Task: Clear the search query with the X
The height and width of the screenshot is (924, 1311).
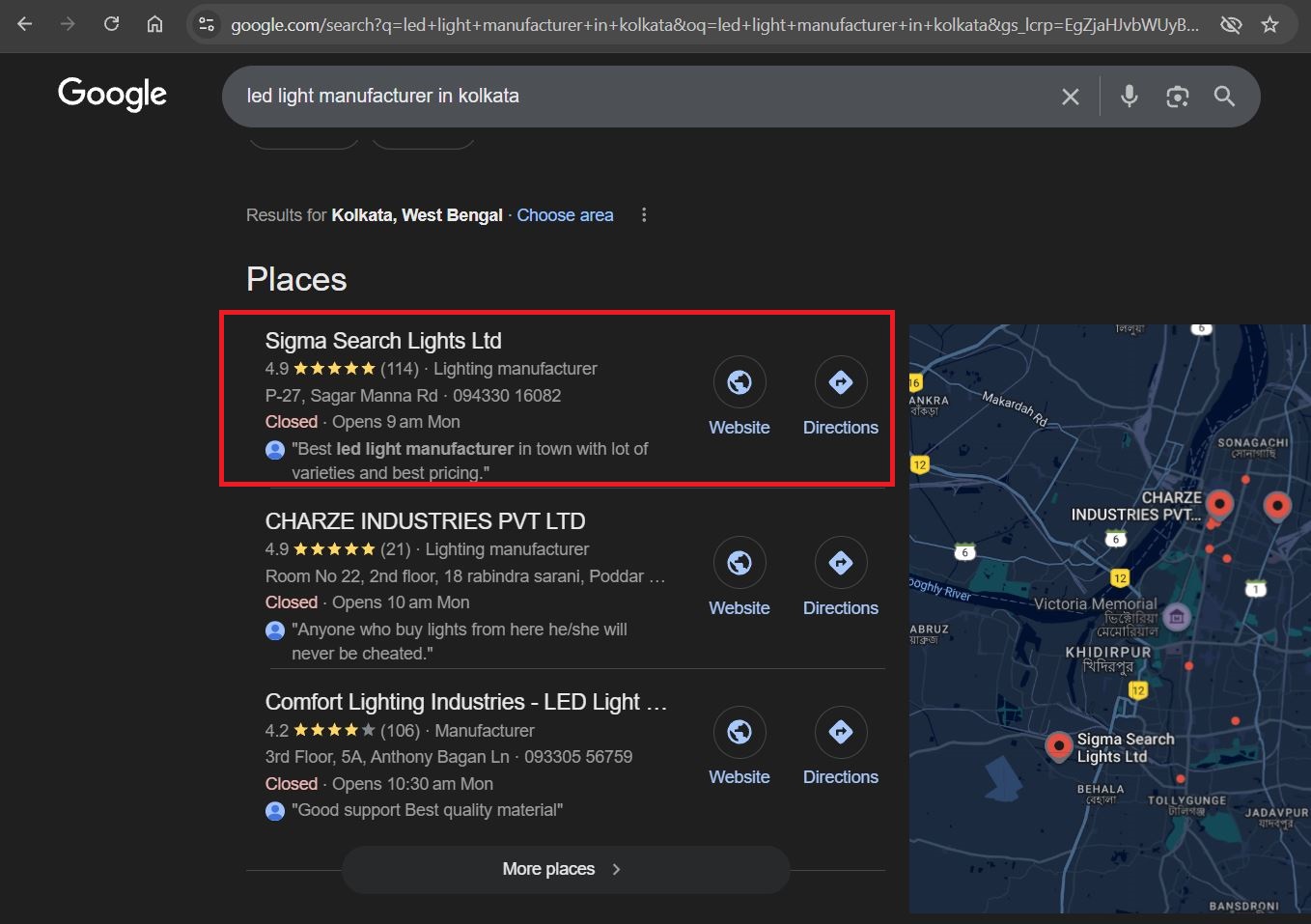Action: (1070, 96)
